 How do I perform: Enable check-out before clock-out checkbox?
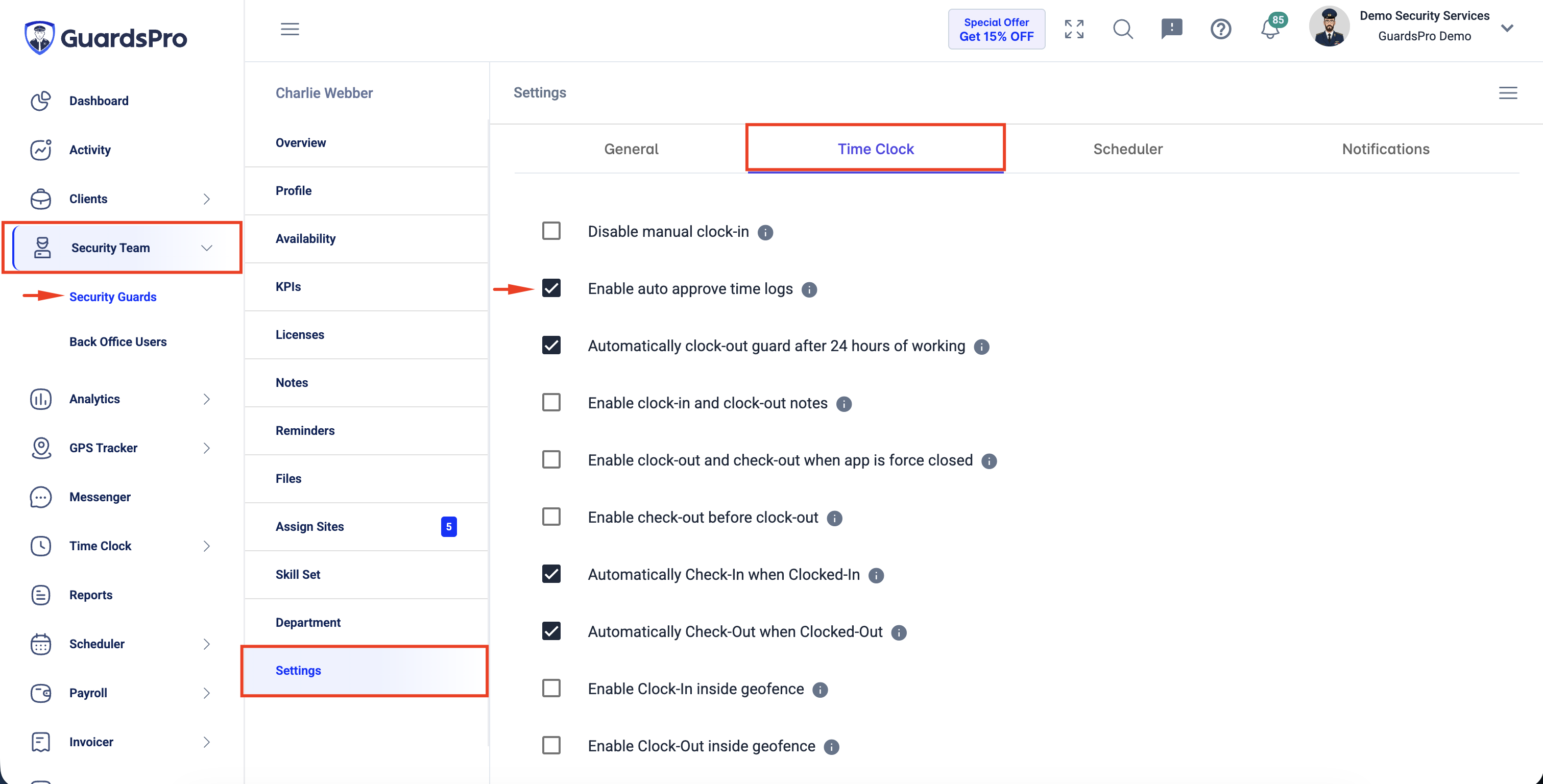click(x=551, y=516)
